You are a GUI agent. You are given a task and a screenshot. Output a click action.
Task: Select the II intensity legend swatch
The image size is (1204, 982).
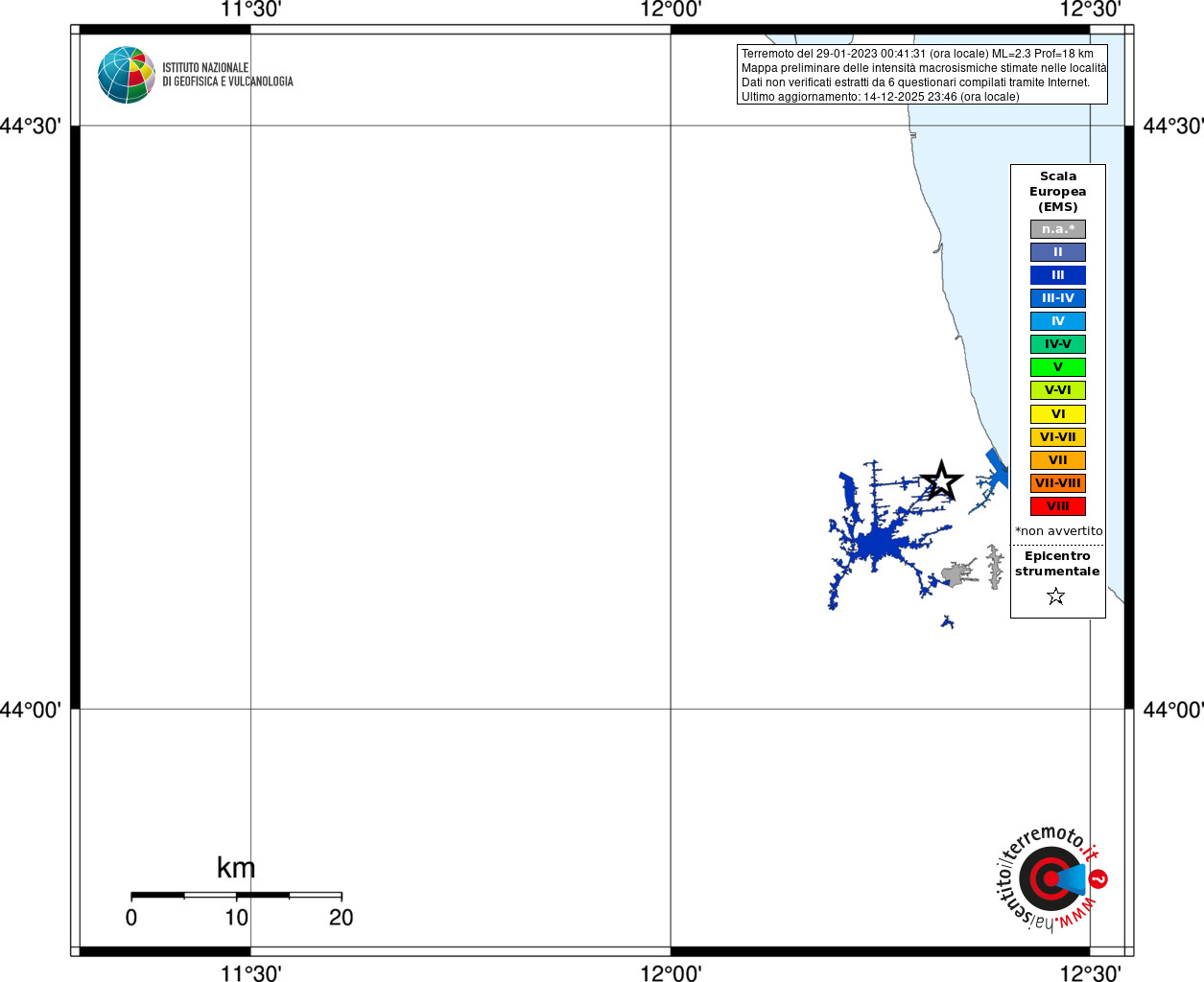point(1058,252)
